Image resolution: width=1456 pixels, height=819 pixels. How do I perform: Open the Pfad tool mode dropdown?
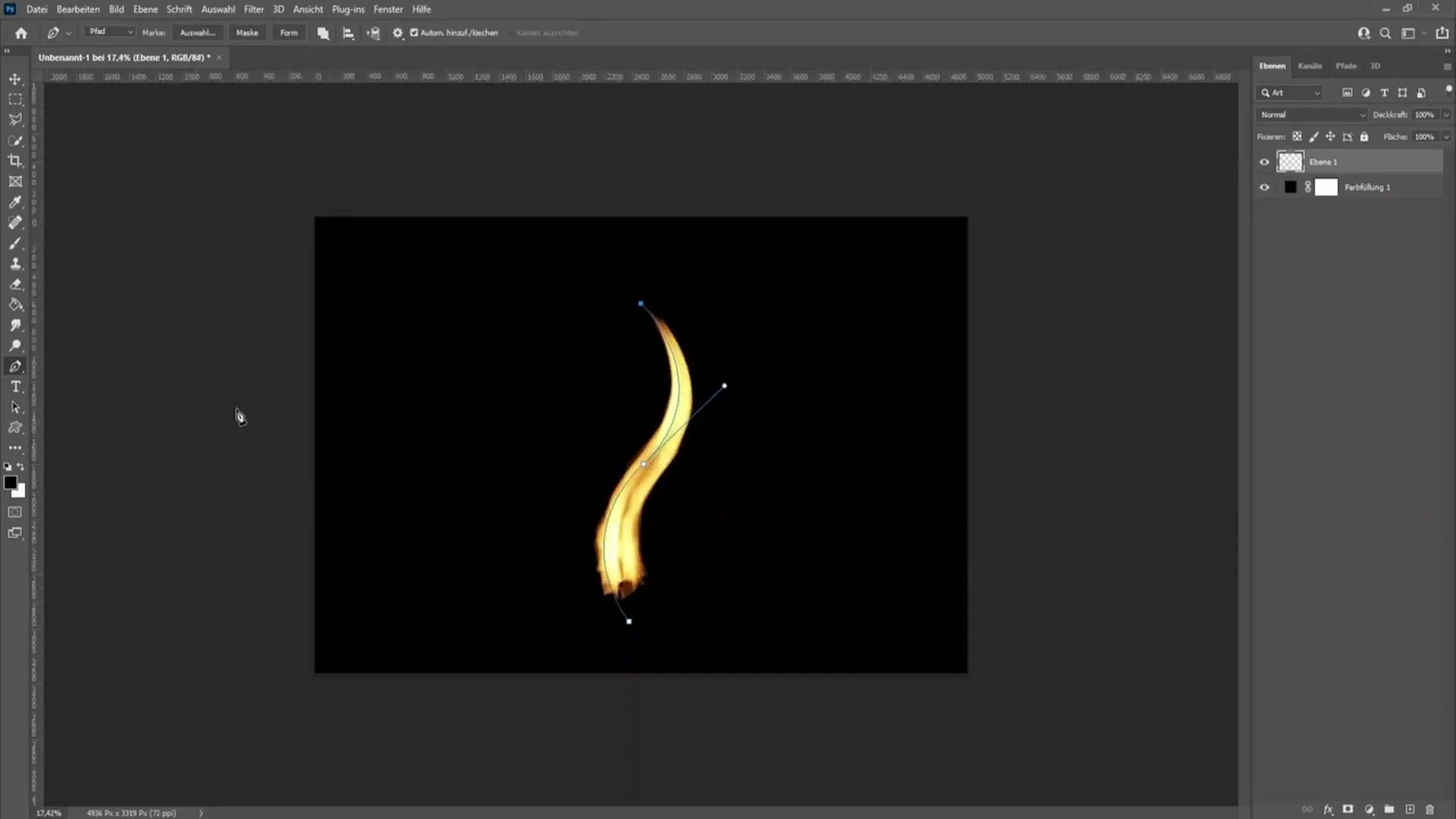pos(111,32)
